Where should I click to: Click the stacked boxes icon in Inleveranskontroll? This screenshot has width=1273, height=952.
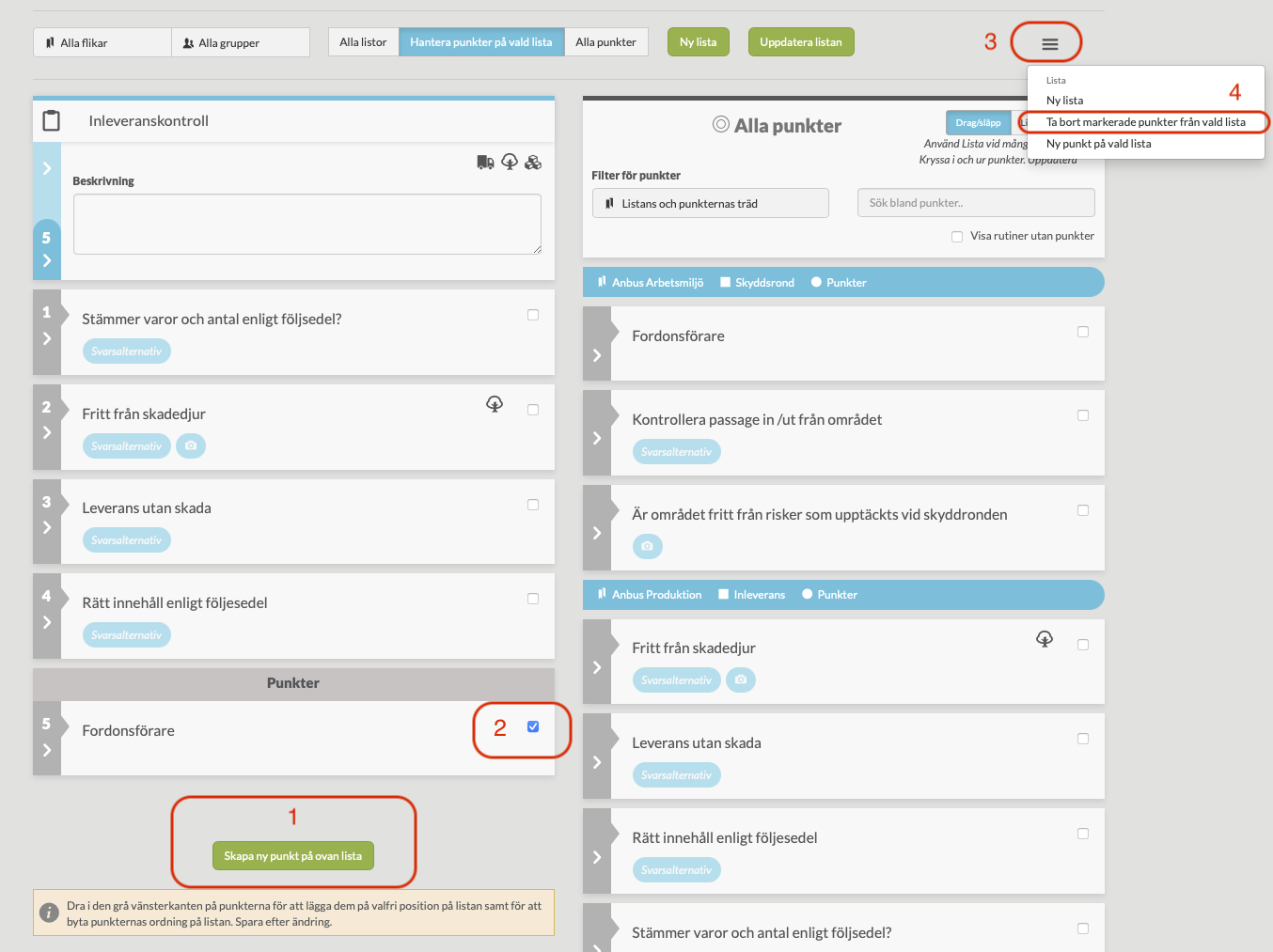pos(533,162)
